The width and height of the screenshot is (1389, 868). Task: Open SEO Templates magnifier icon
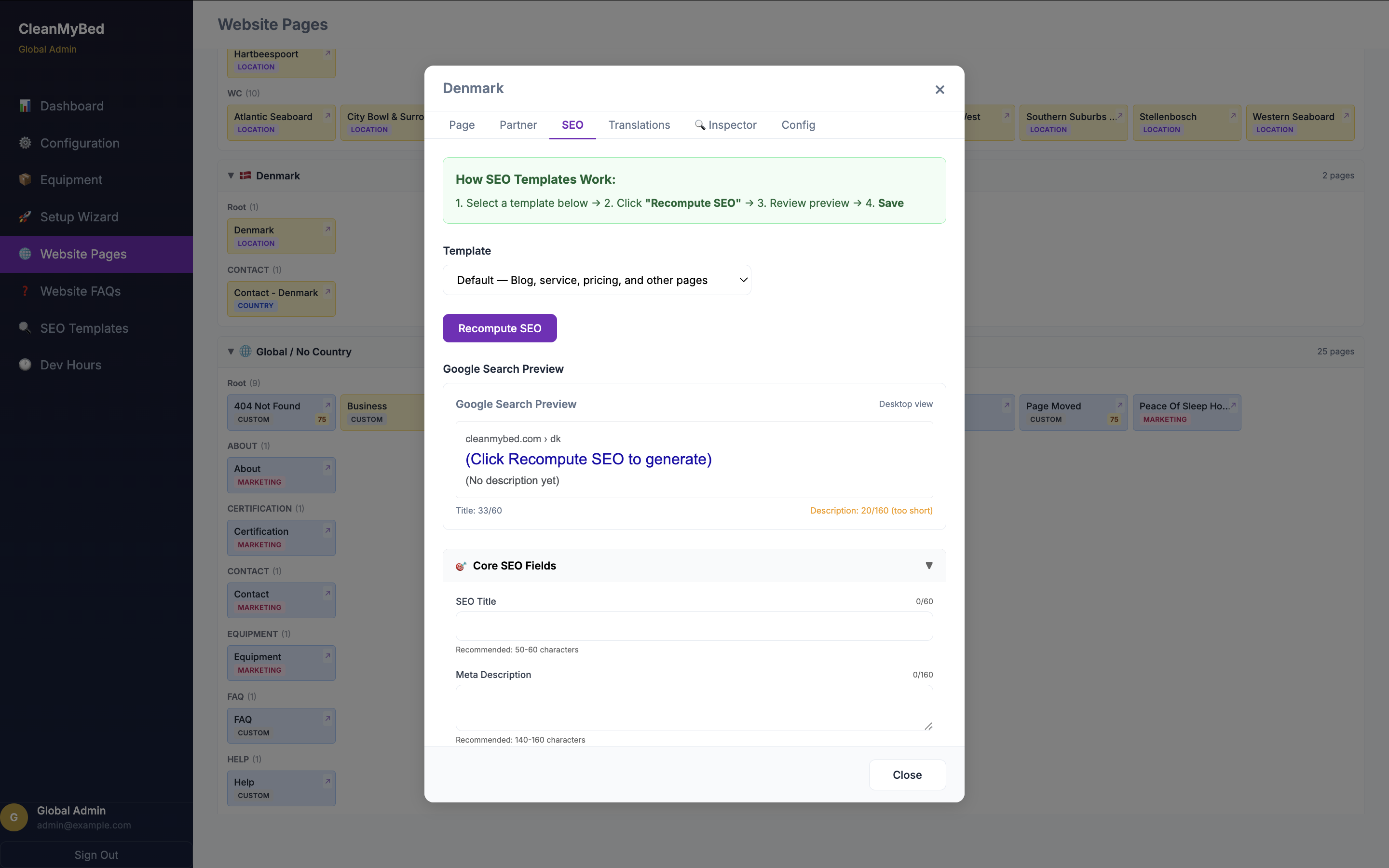tap(25, 328)
